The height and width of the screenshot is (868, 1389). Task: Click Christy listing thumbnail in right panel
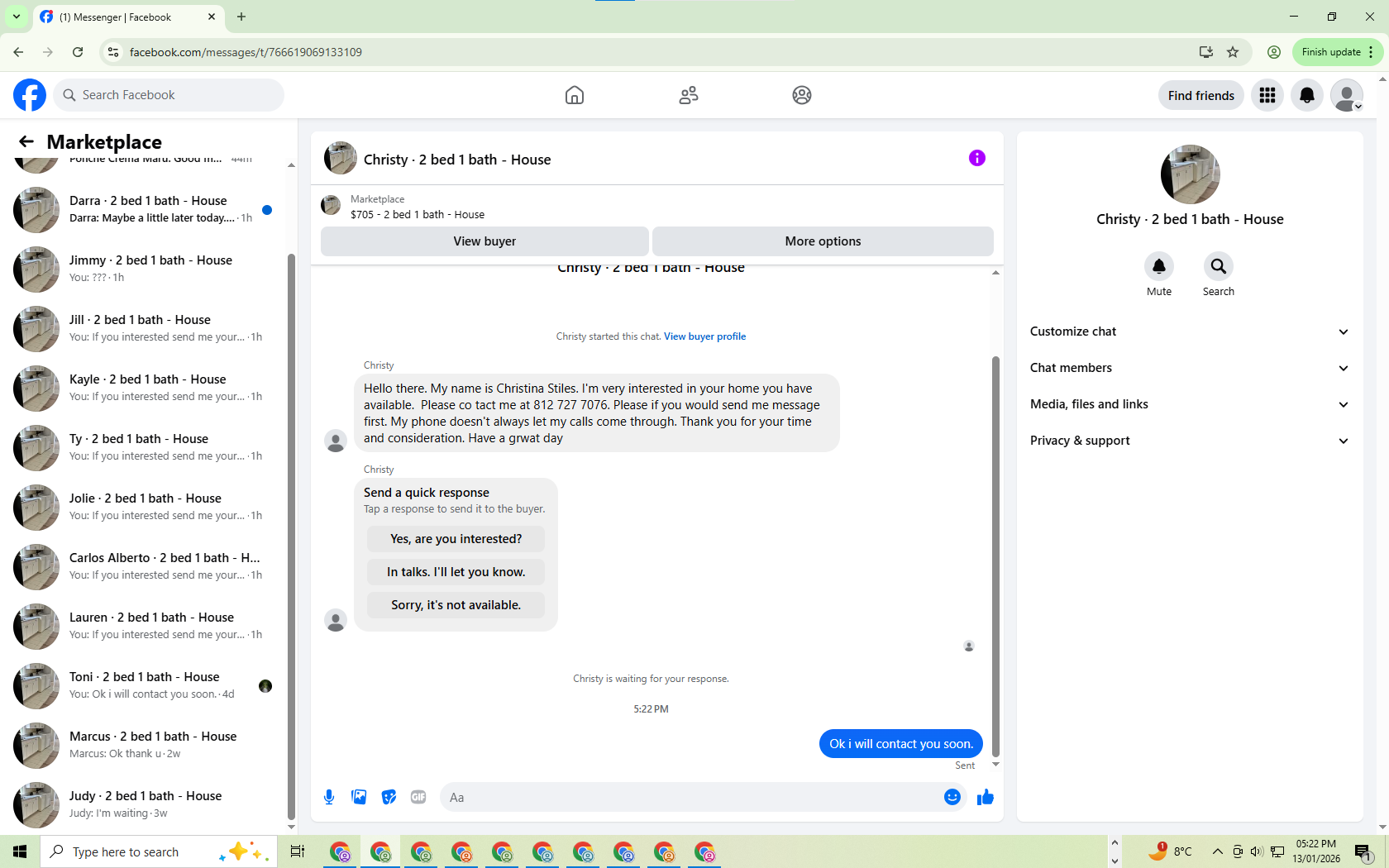coord(1190,174)
